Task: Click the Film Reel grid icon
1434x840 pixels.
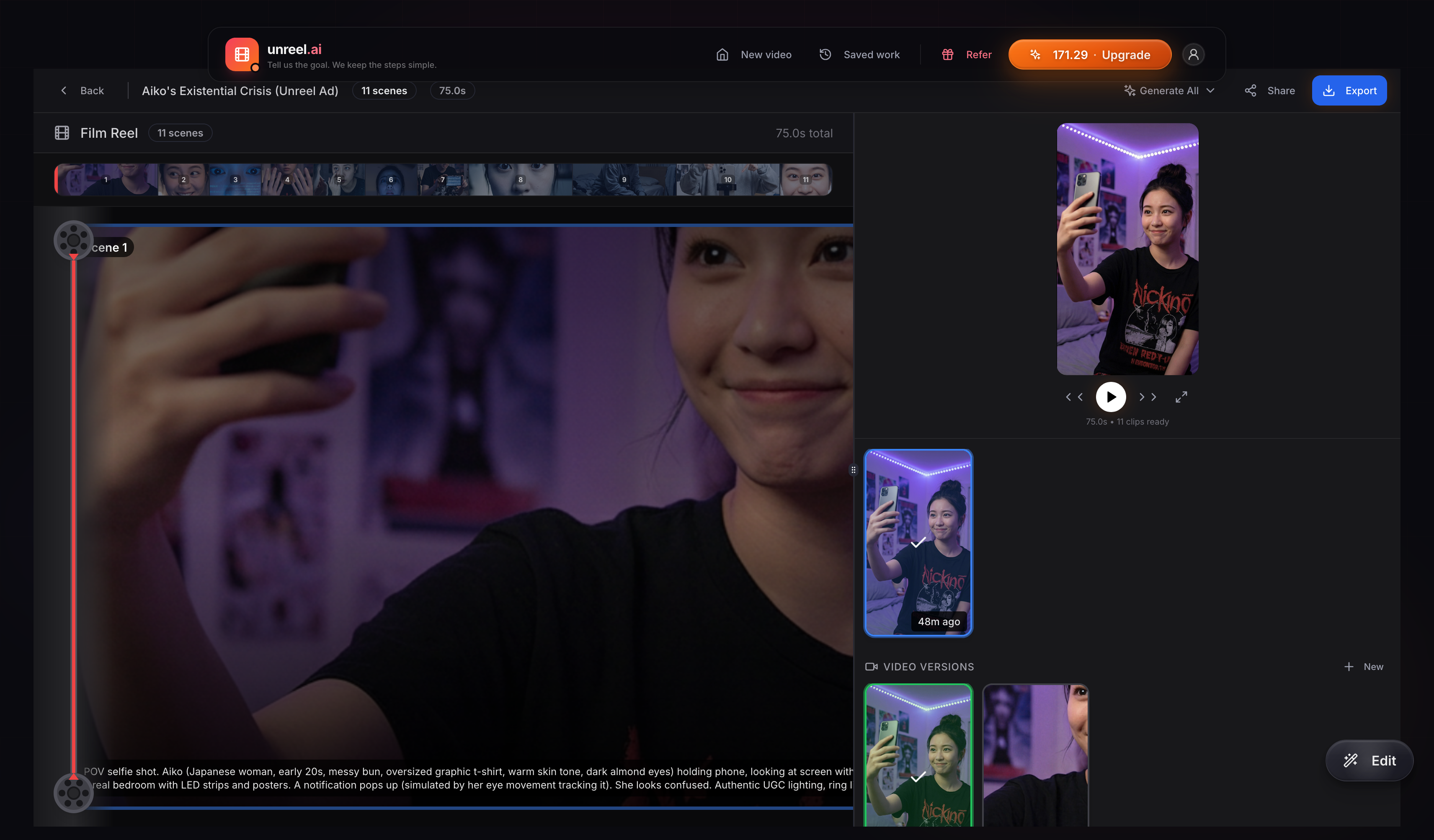Action: (x=62, y=133)
